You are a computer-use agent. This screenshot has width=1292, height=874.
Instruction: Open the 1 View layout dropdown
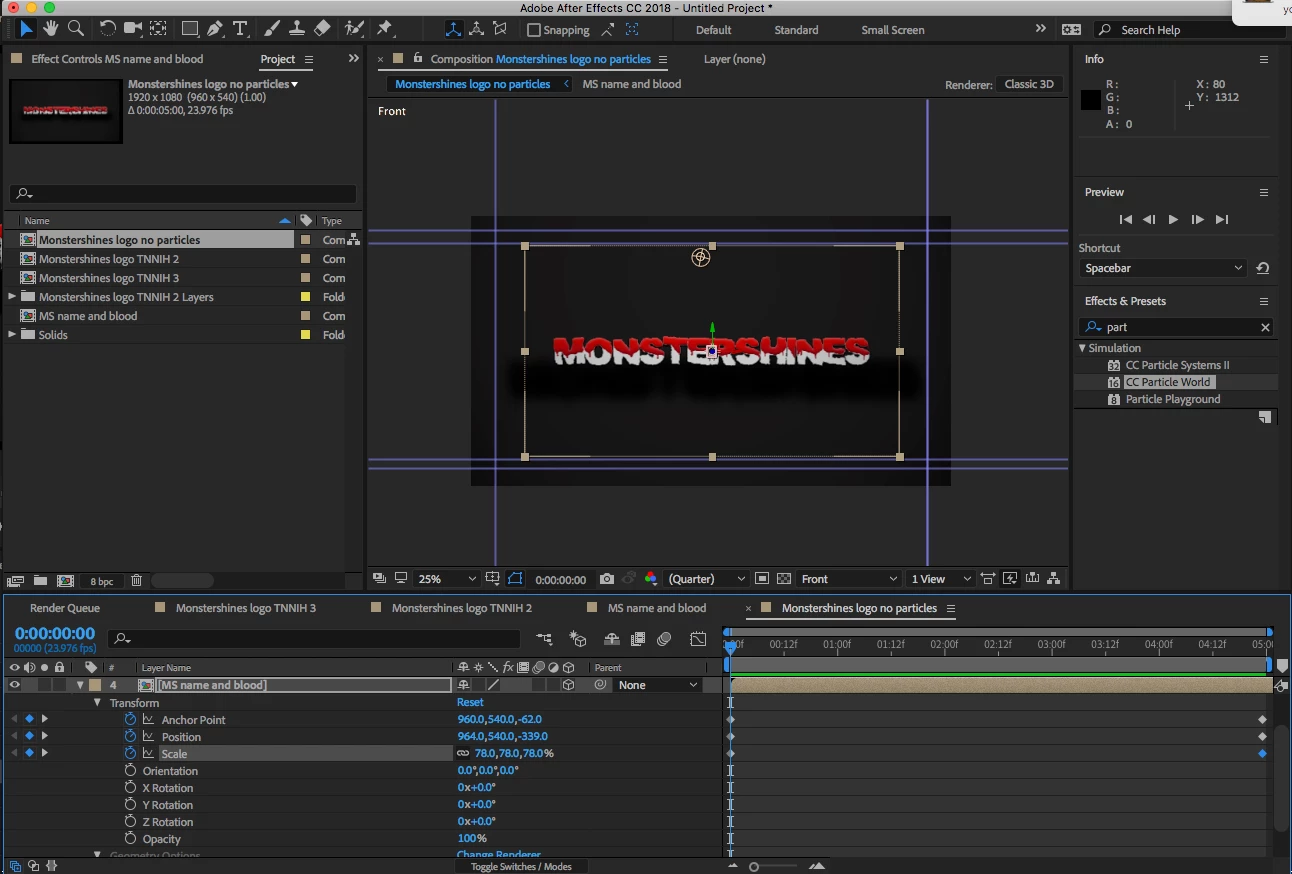point(940,579)
